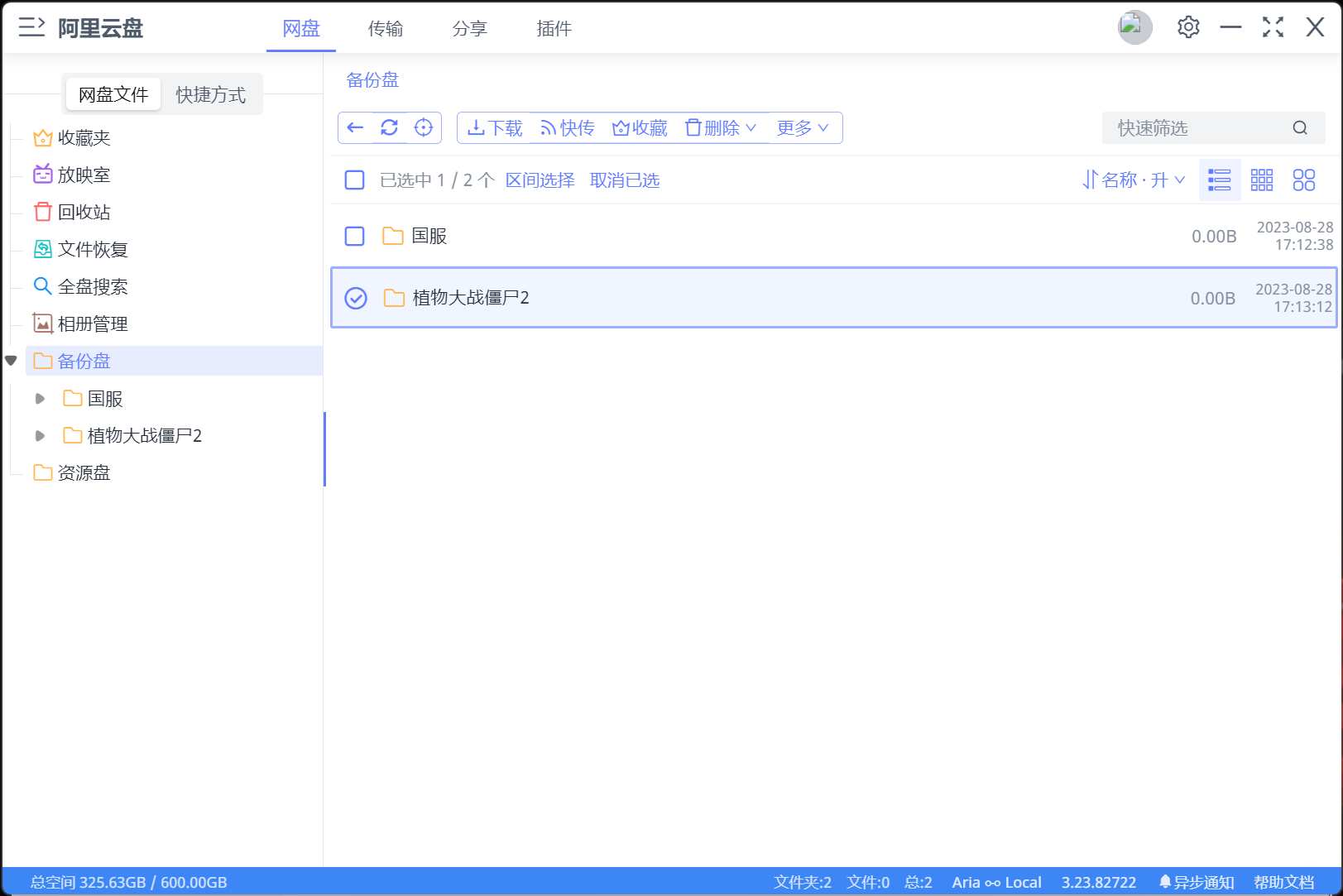Select the 网盘文件 sidebar tab
1343x896 pixels.
point(113,95)
